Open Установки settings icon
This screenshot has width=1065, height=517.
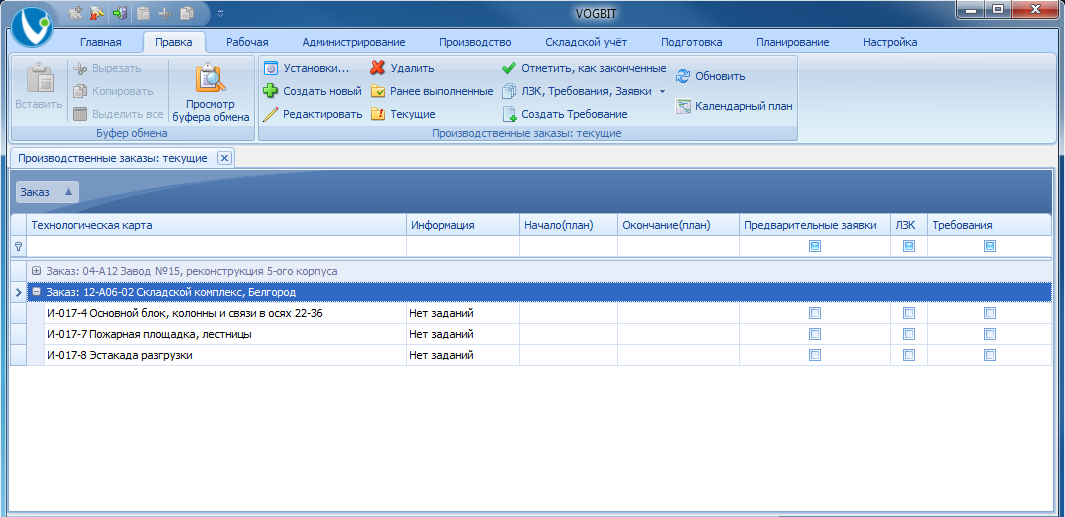270,68
